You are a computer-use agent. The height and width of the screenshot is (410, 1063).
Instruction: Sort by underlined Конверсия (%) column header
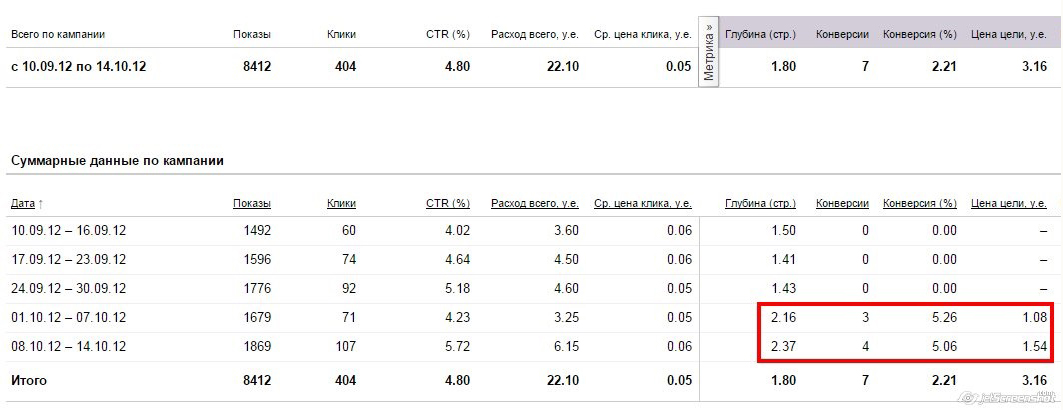(920, 203)
